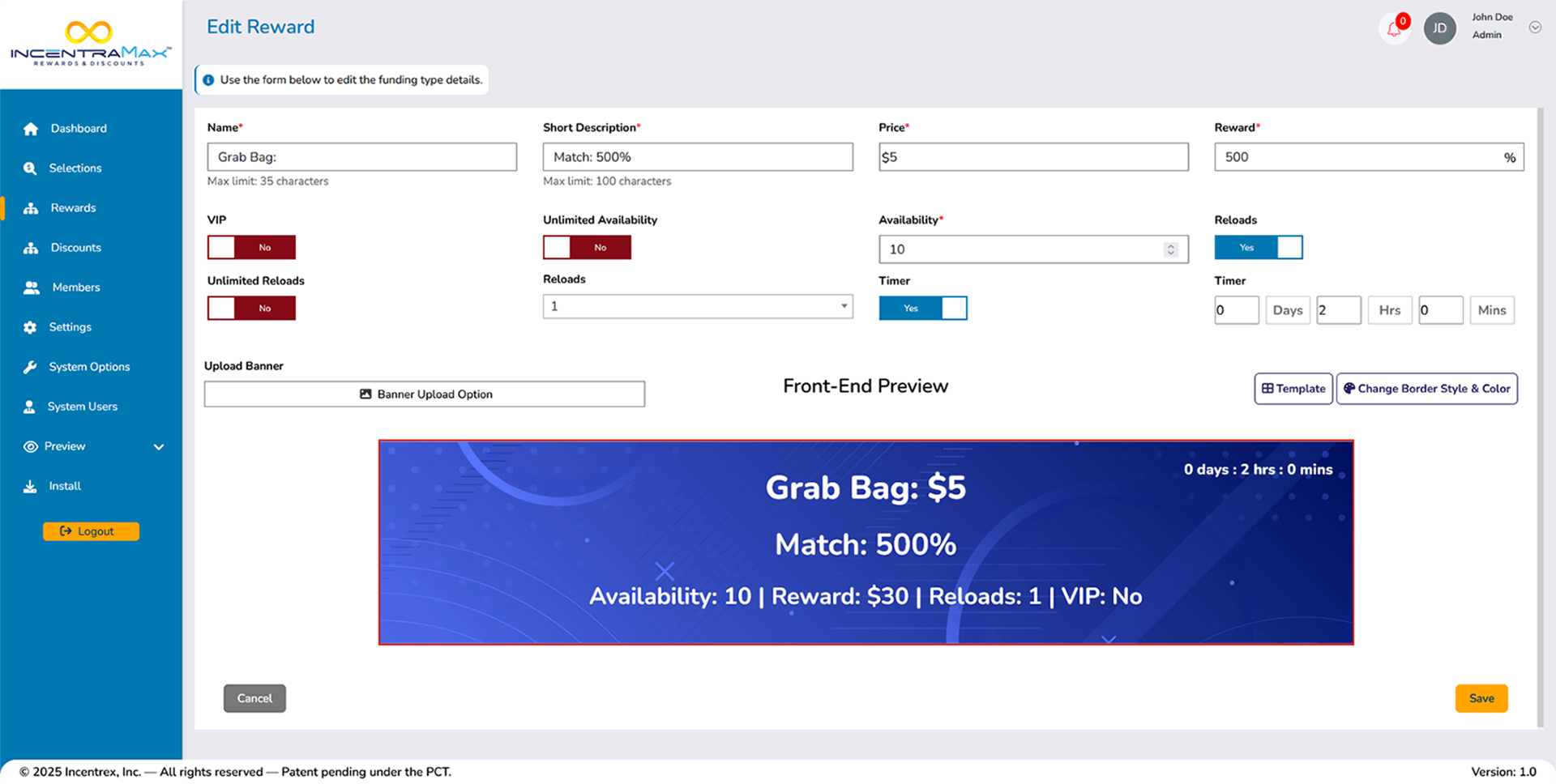
Task: Turn on Unlimited Availability toggle
Action: pos(587,247)
